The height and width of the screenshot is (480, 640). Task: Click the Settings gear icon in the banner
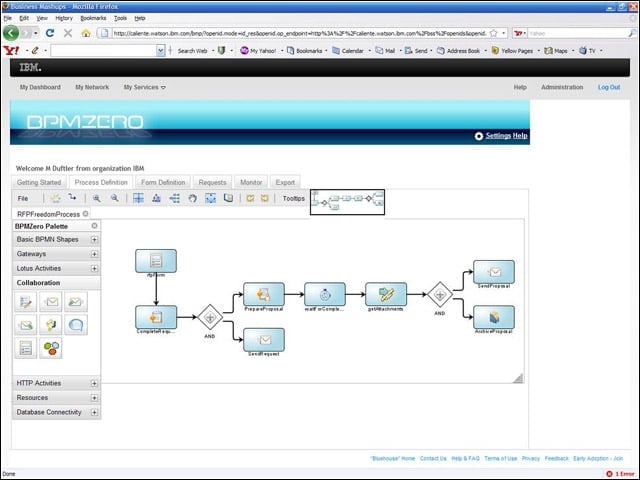479,136
